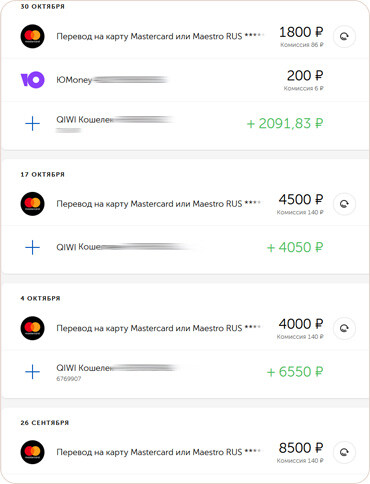The width and height of the screenshot is (370, 484).
Task: Repeat the 4000 ₽ Mastercard transfer
Action: 344,328
